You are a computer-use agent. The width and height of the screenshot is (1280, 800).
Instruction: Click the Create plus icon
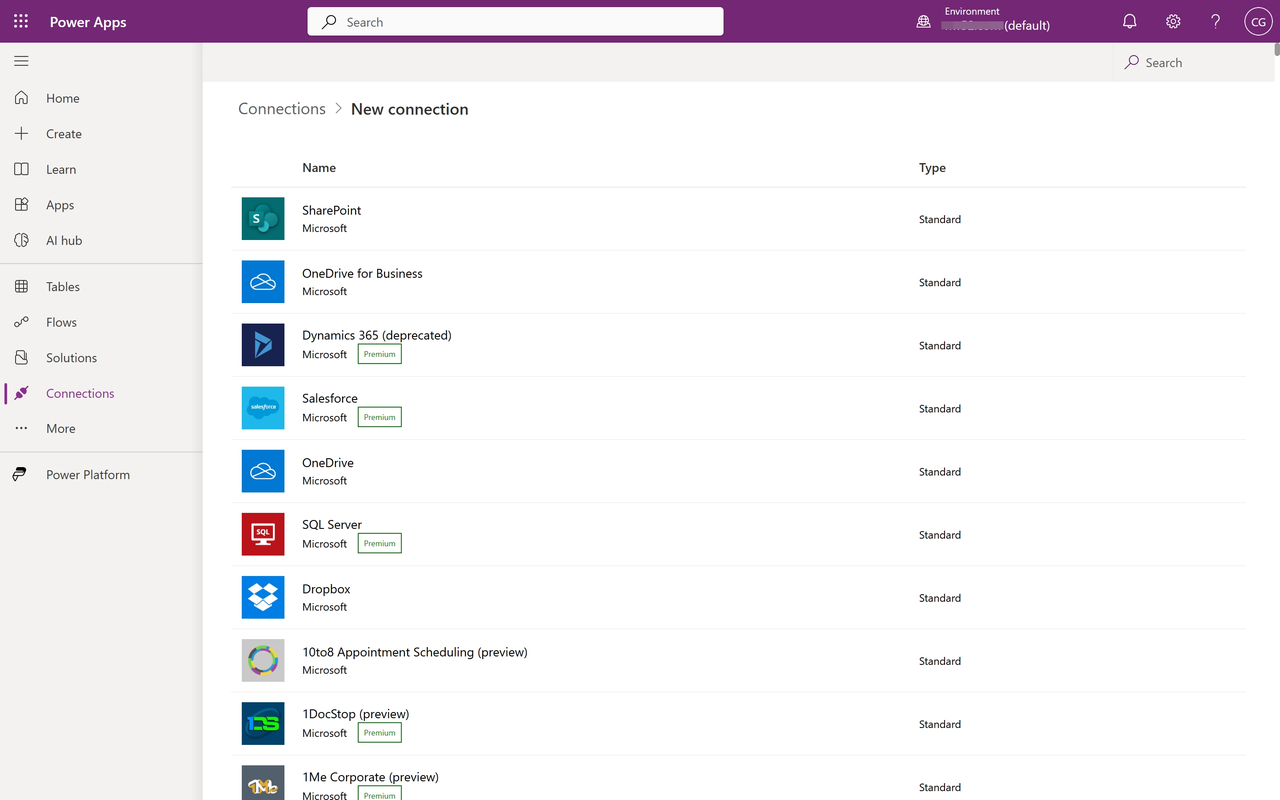(21, 133)
